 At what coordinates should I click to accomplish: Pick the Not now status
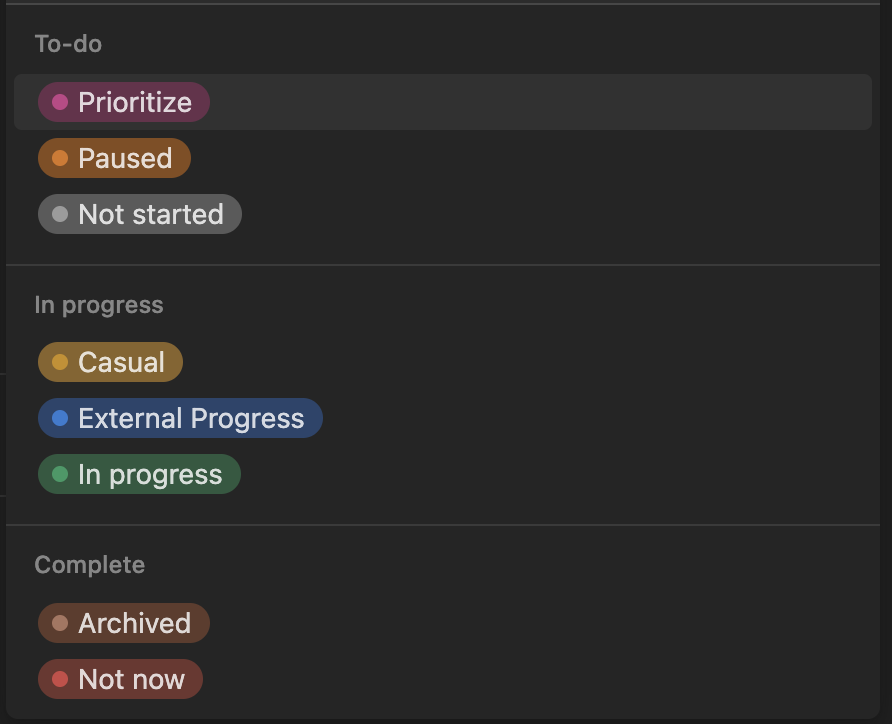(120, 679)
